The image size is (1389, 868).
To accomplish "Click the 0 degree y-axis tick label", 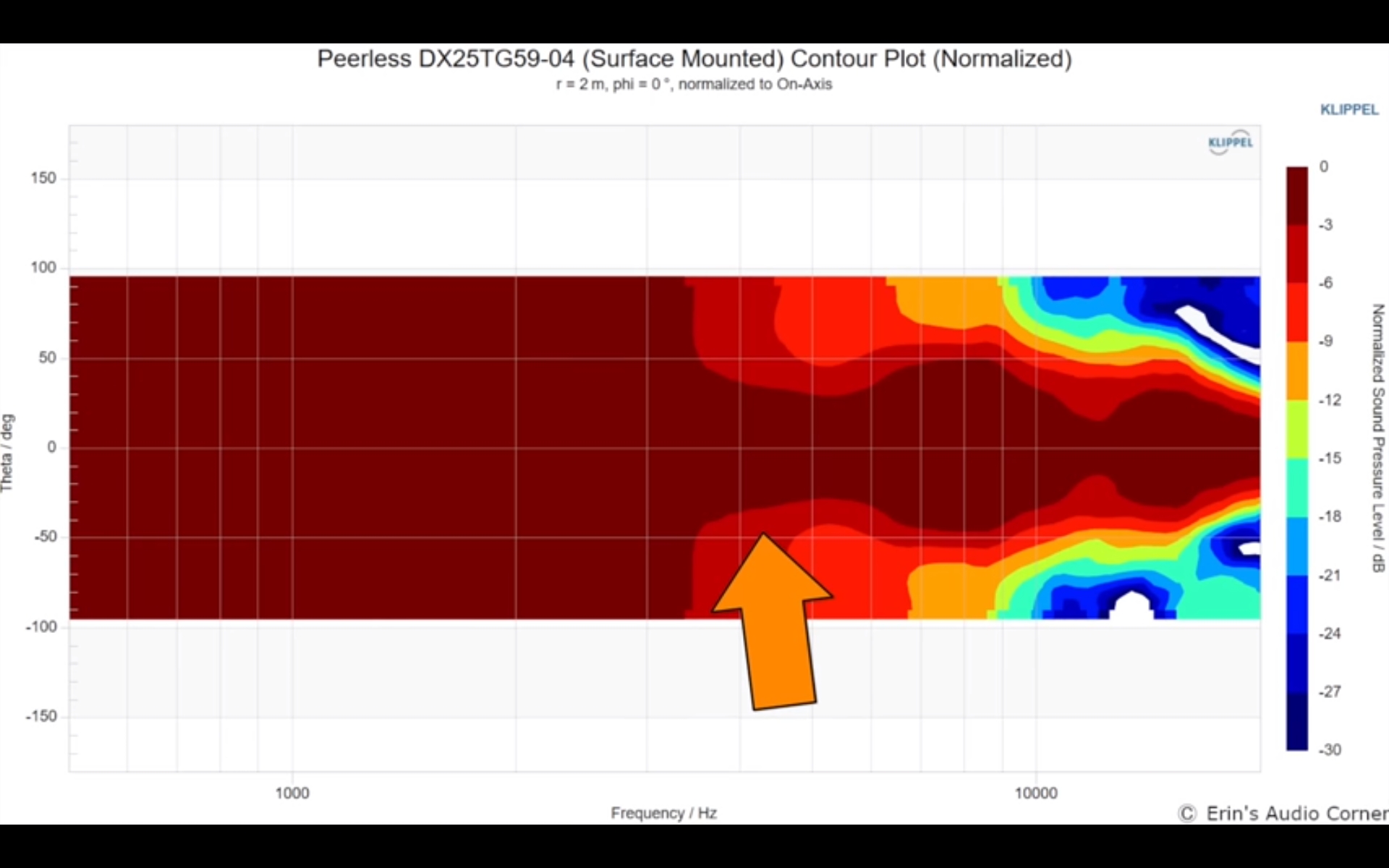I will pos(51,447).
